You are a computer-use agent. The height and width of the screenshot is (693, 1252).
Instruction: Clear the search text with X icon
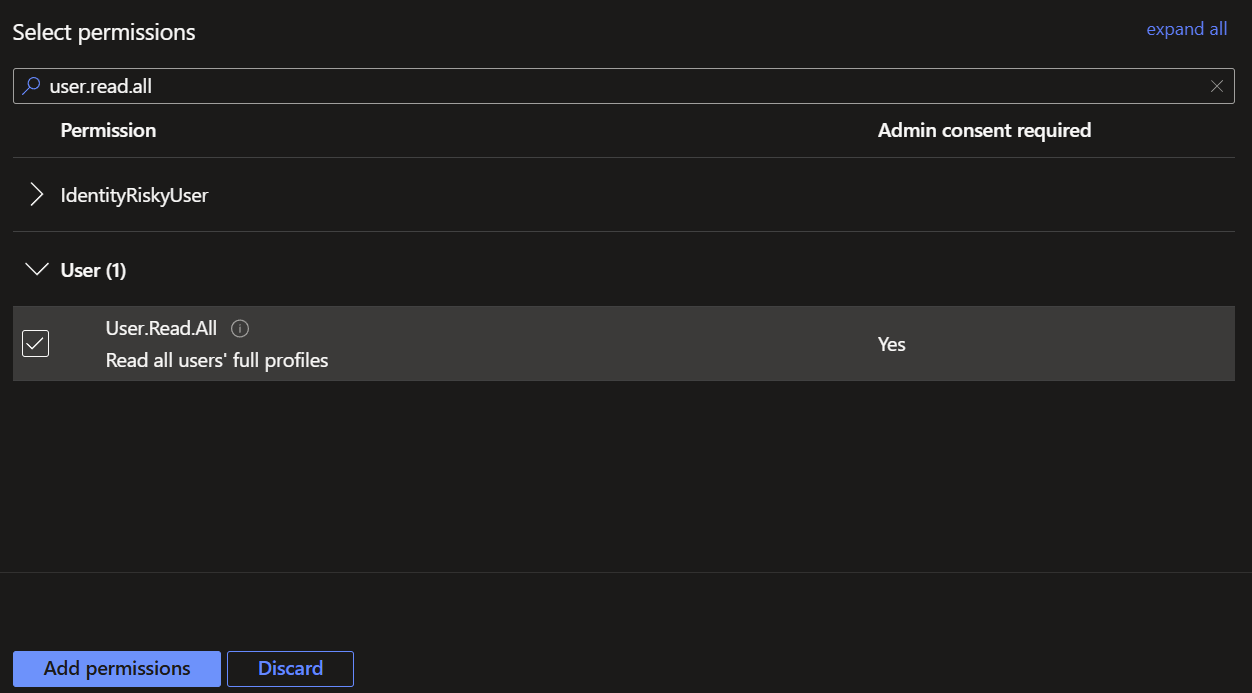(x=1217, y=86)
